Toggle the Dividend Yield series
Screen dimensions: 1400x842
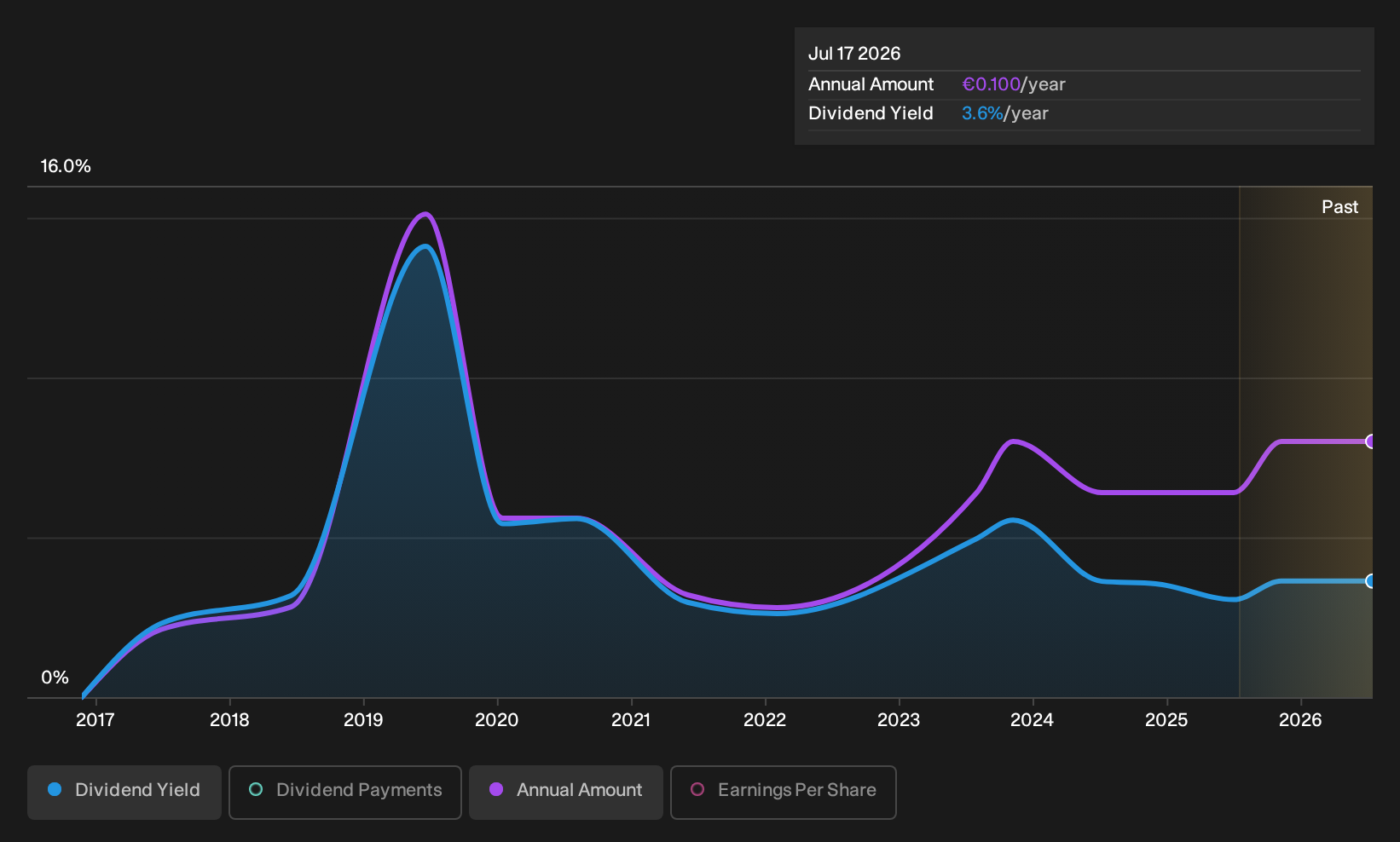[x=124, y=792]
